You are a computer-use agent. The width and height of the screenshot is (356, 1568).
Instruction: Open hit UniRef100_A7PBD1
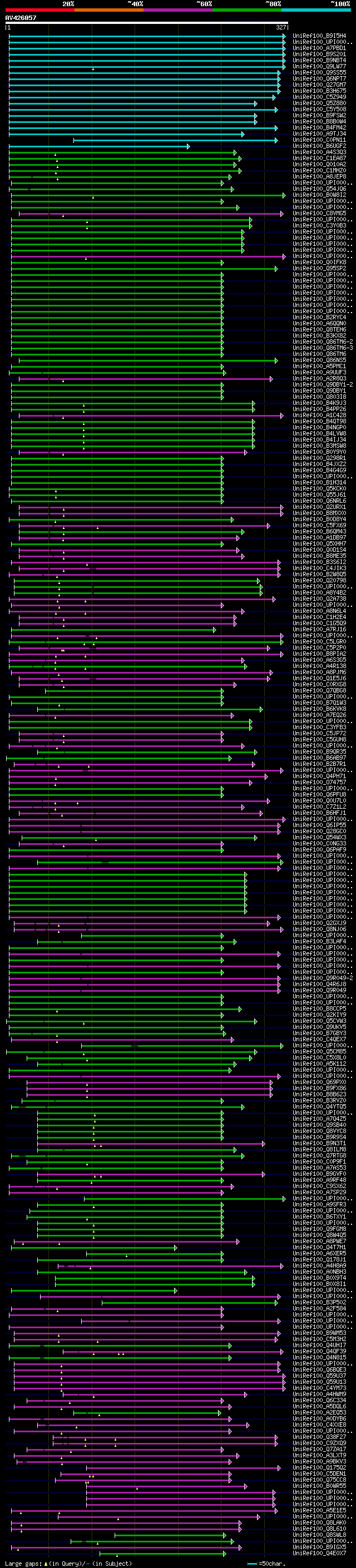coord(319,48)
